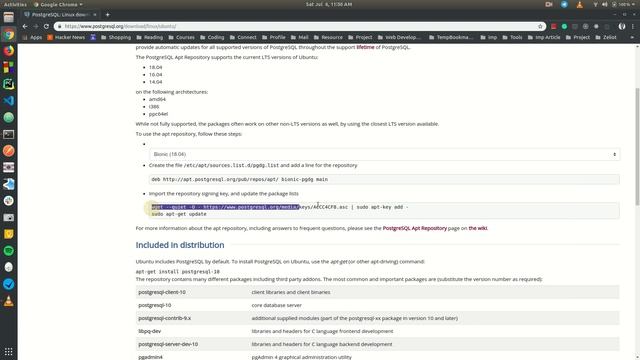Click the VLC tray icon in top bar
The height and width of the screenshot is (360, 640).
[x=580, y=4]
